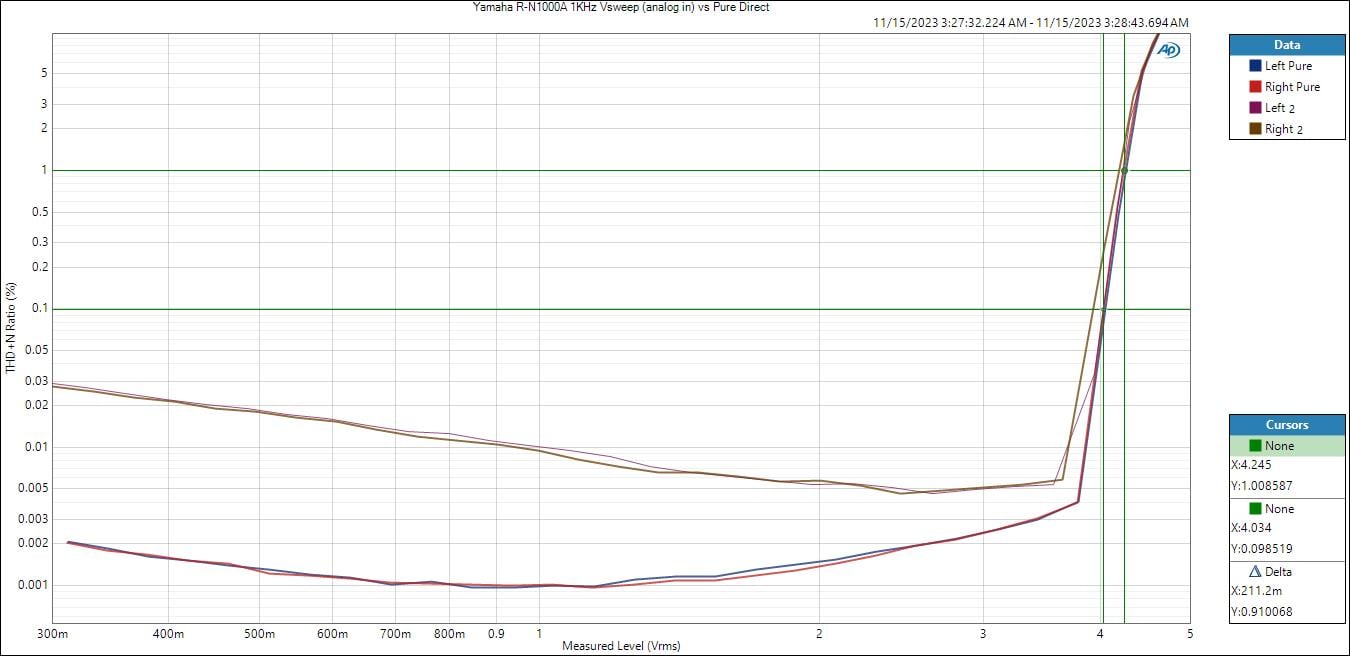
Task: Click the THD+N Ratio (%) axis label
Action: tap(11, 327)
